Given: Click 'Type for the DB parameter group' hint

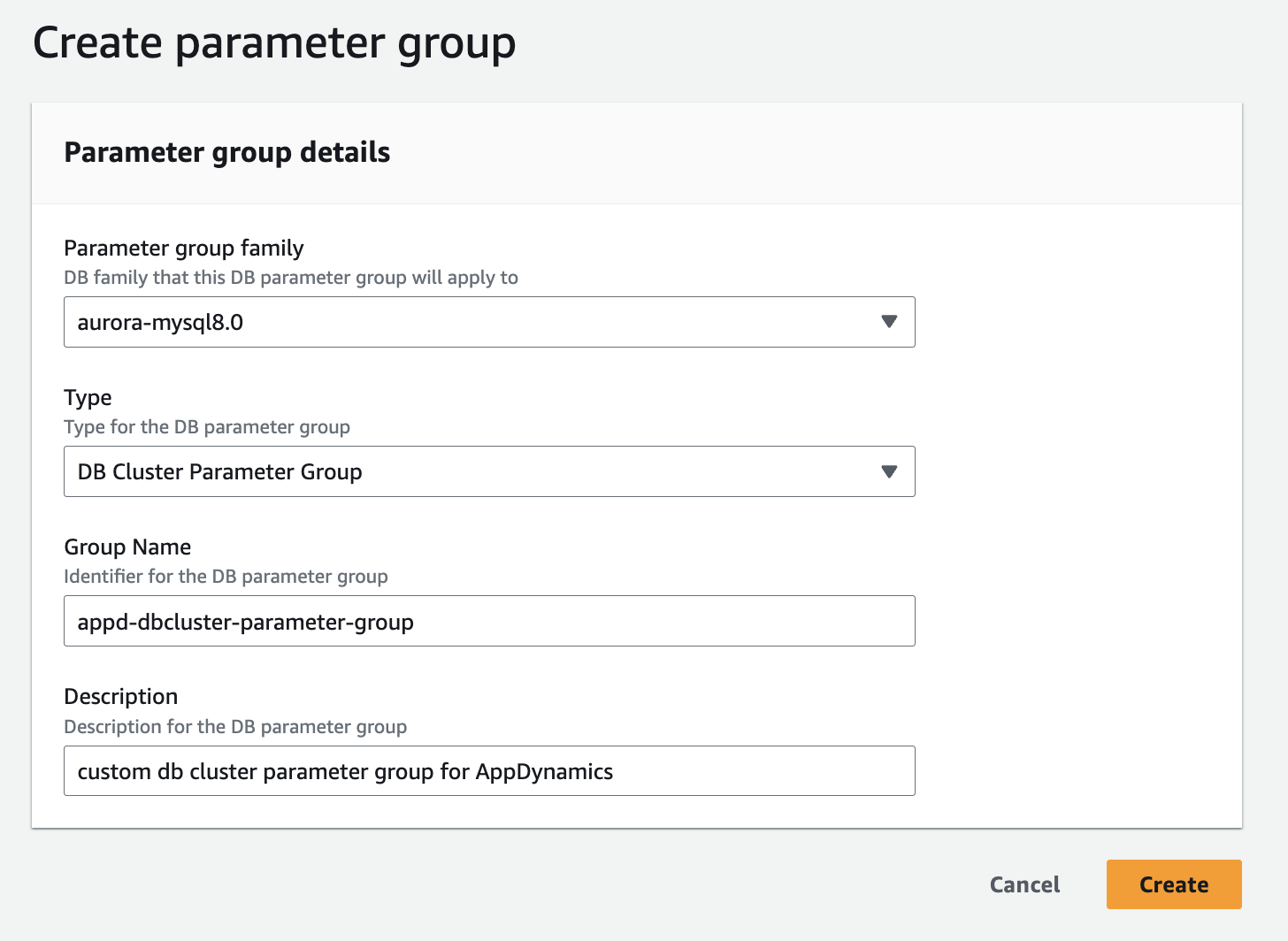Looking at the screenshot, I should tap(207, 427).
